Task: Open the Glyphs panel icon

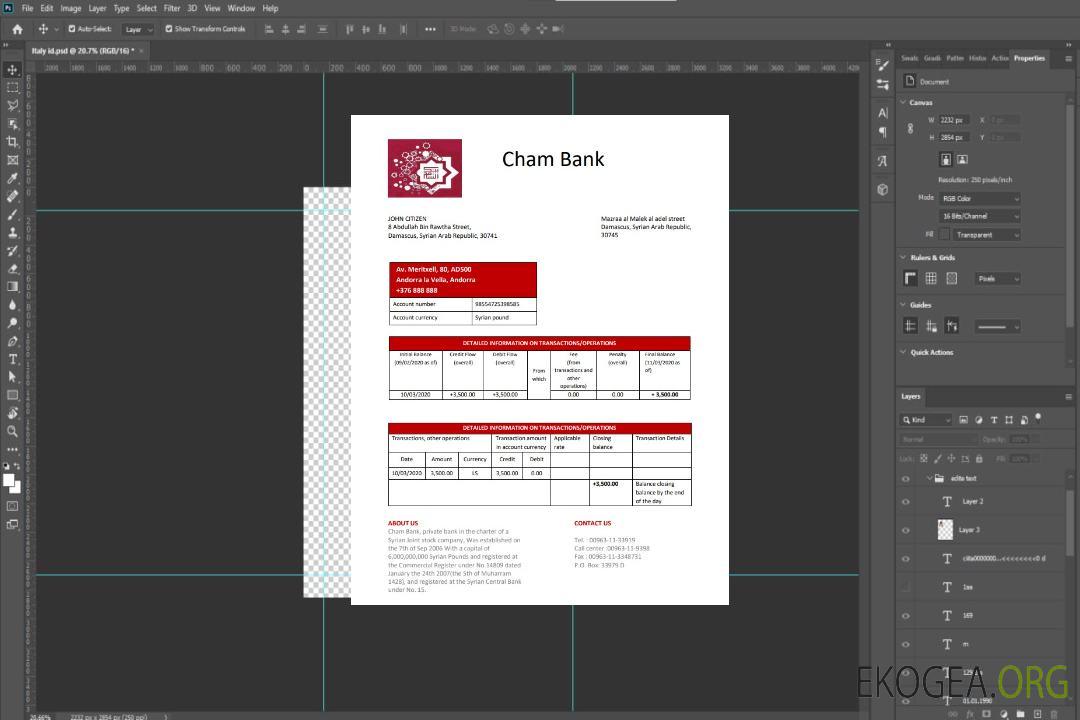Action: (x=883, y=161)
